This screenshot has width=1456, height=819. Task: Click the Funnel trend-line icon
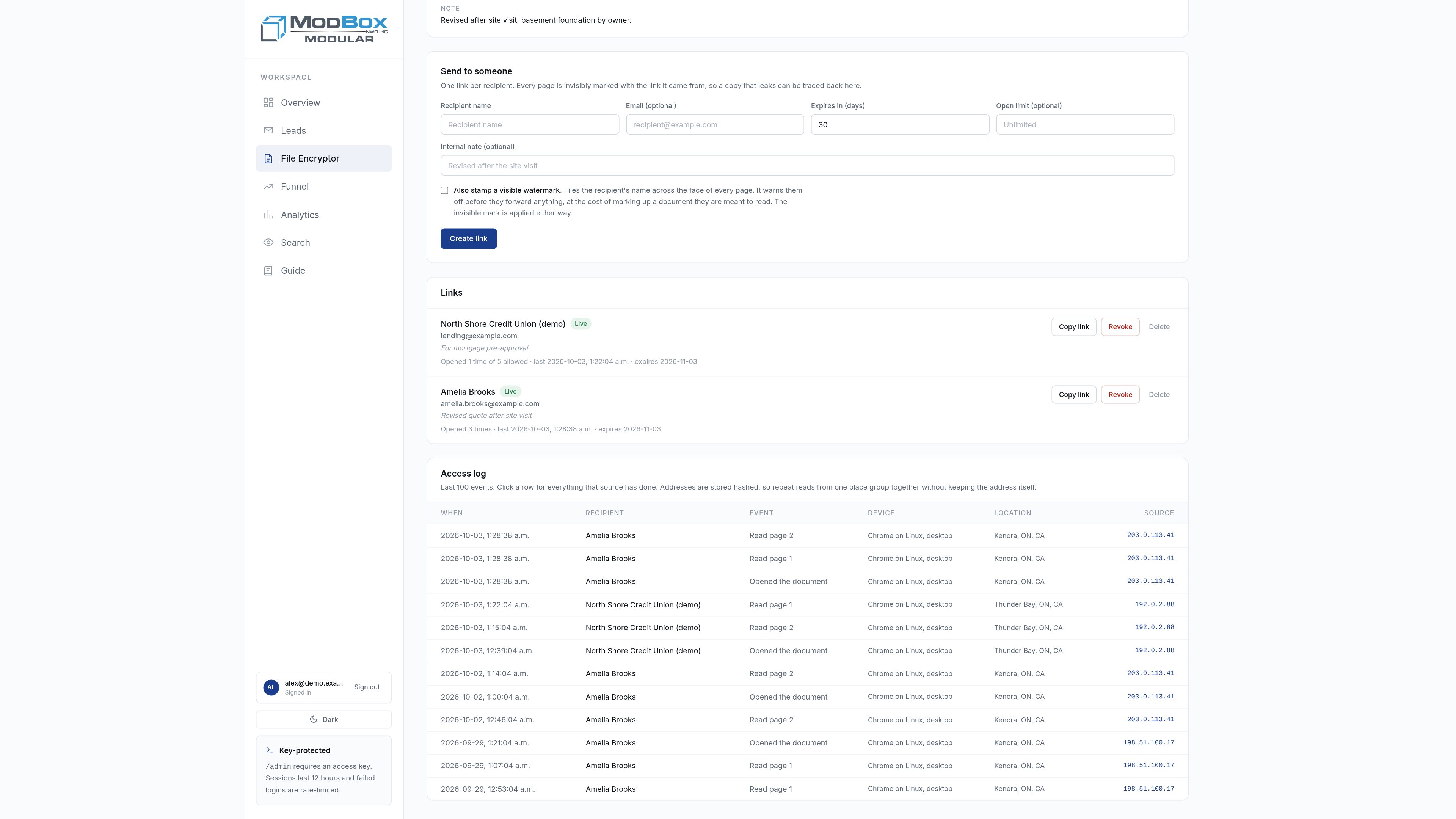(268, 187)
